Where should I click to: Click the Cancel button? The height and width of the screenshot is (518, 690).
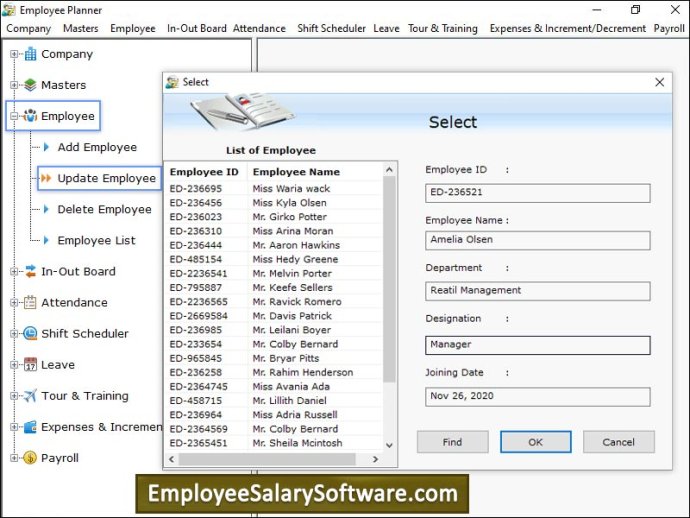point(619,442)
